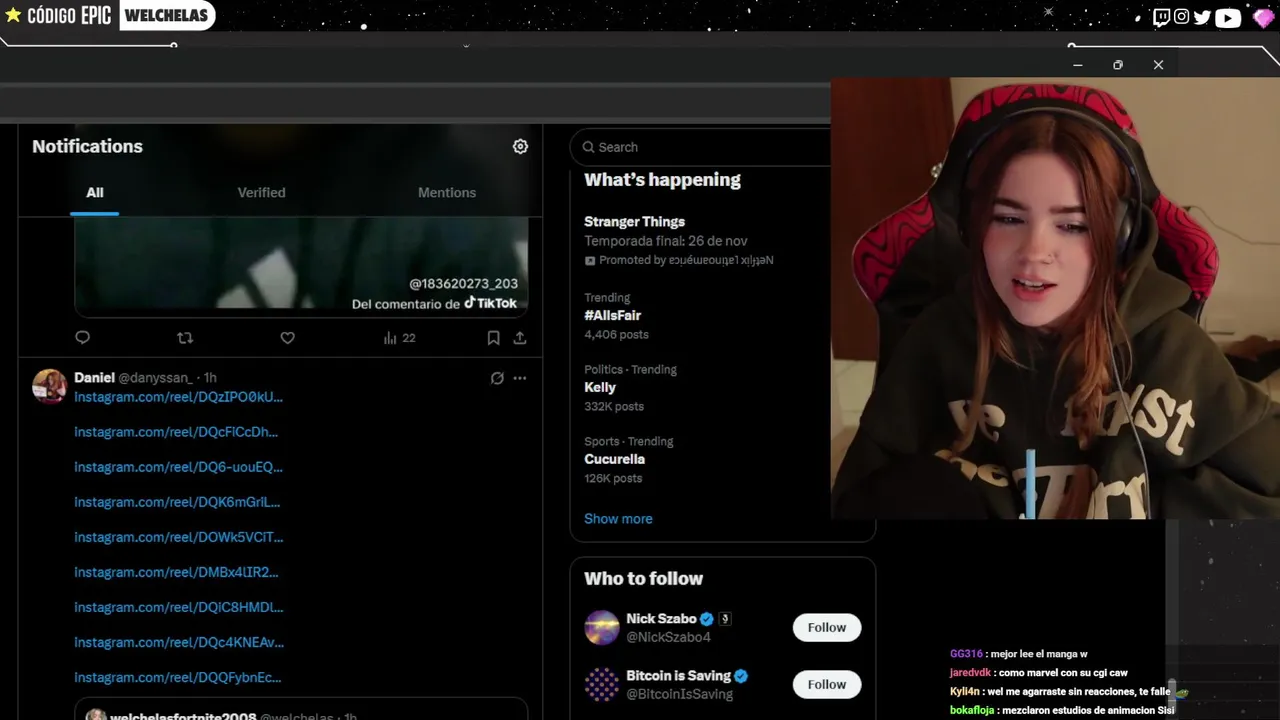
Task: Click the @danyssan_ handle
Action: click(155, 378)
